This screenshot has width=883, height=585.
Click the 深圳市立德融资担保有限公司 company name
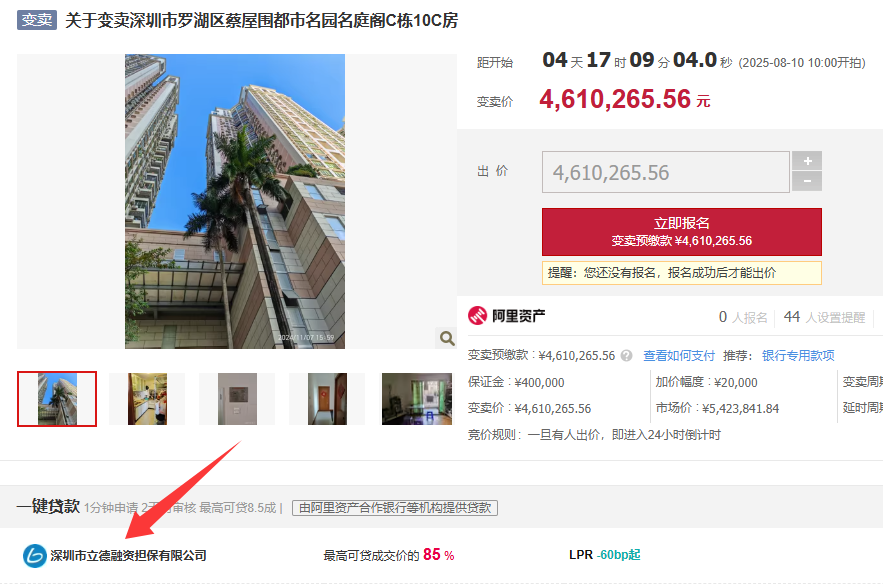pyautogui.click(x=128, y=556)
